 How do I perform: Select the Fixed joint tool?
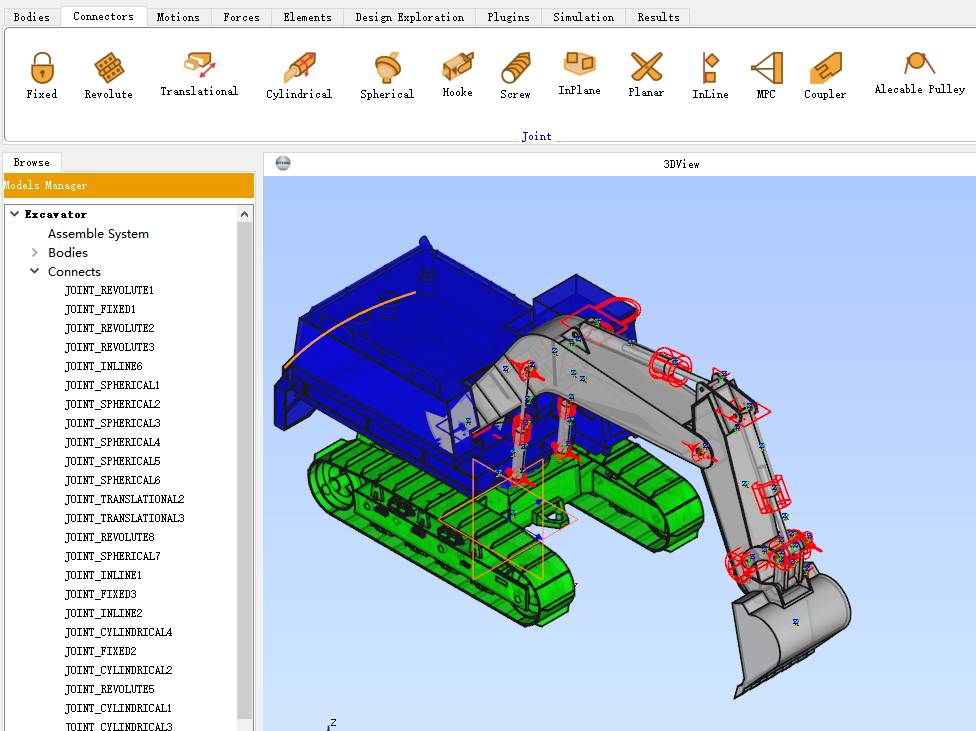pyautogui.click(x=42, y=75)
